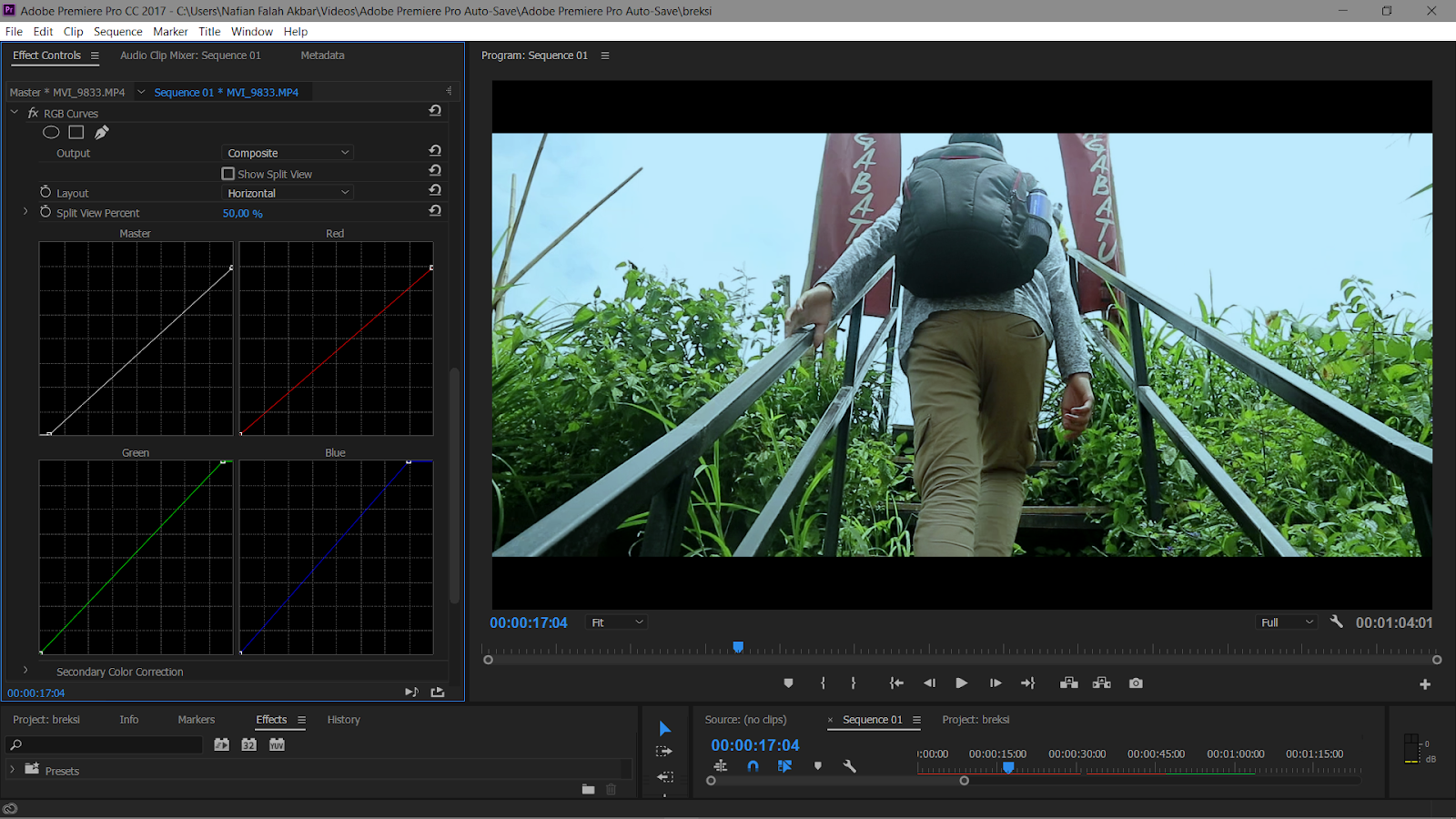The width and height of the screenshot is (1456, 819).
Task: Click the New Bin folder icon in Effects panel
Action: click(x=588, y=789)
